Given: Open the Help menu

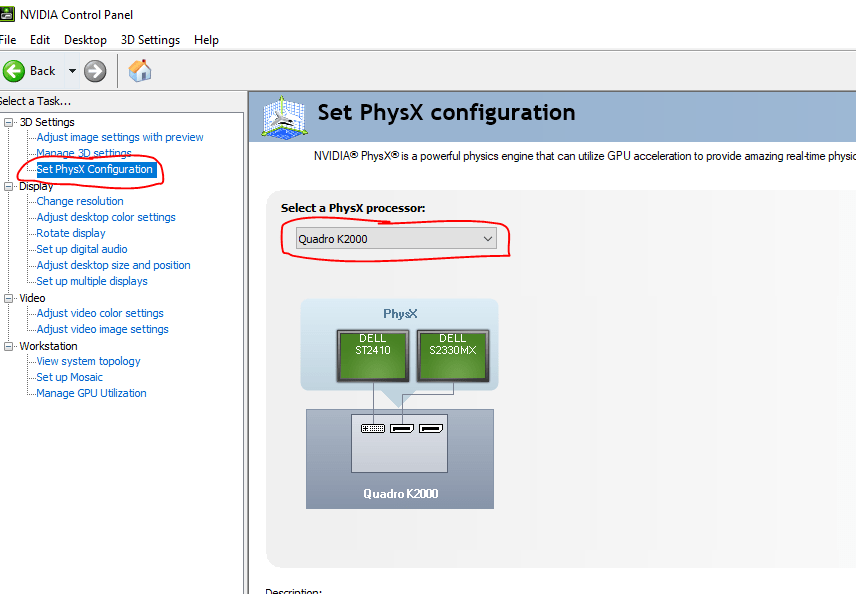Looking at the screenshot, I should tap(206, 40).
